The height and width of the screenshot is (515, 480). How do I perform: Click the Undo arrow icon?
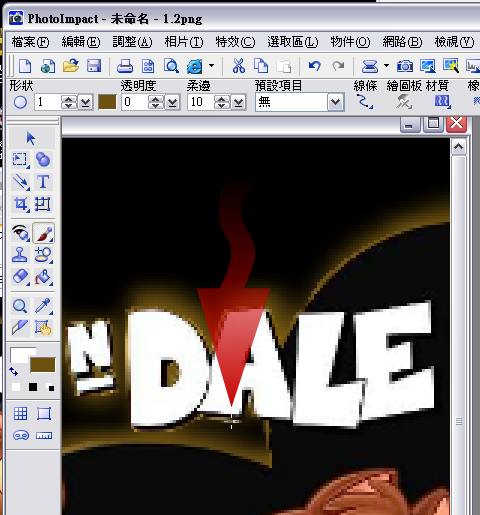click(314, 66)
